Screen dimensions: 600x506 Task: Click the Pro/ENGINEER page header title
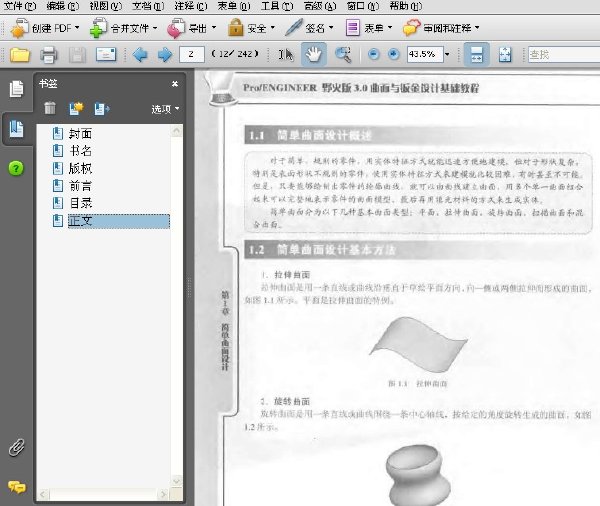click(x=361, y=88)
